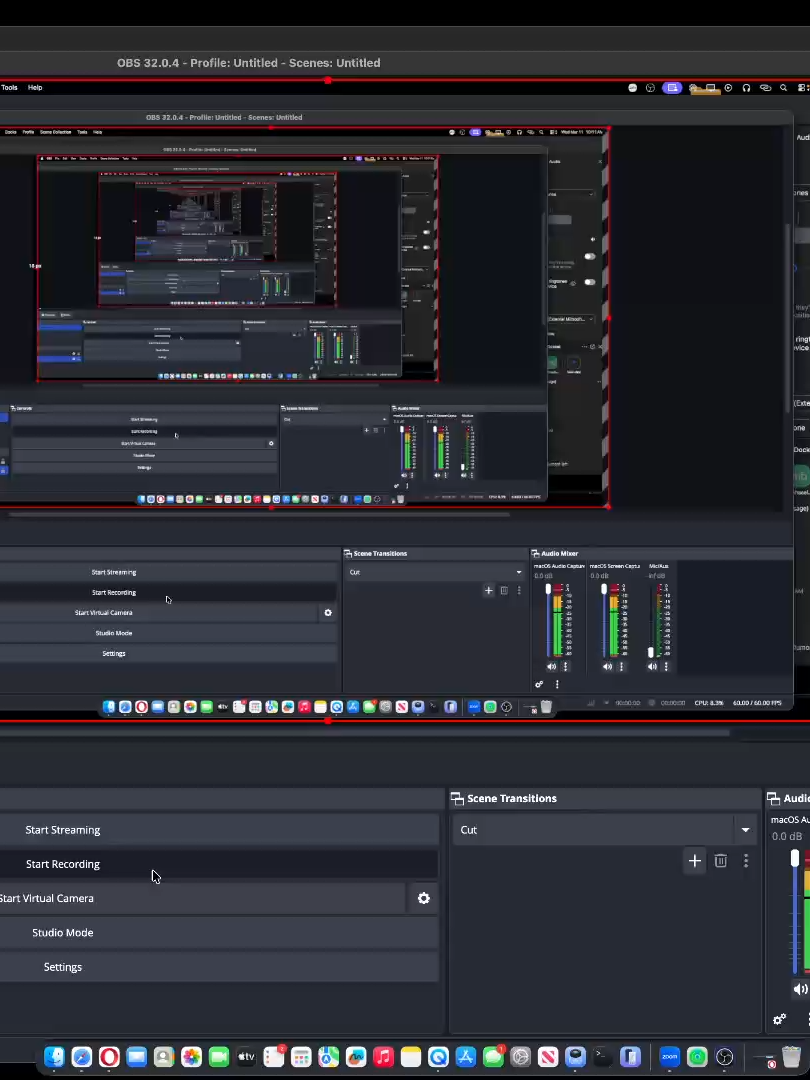
Task: Open Terminal from the Dock
Action: 603,1057
